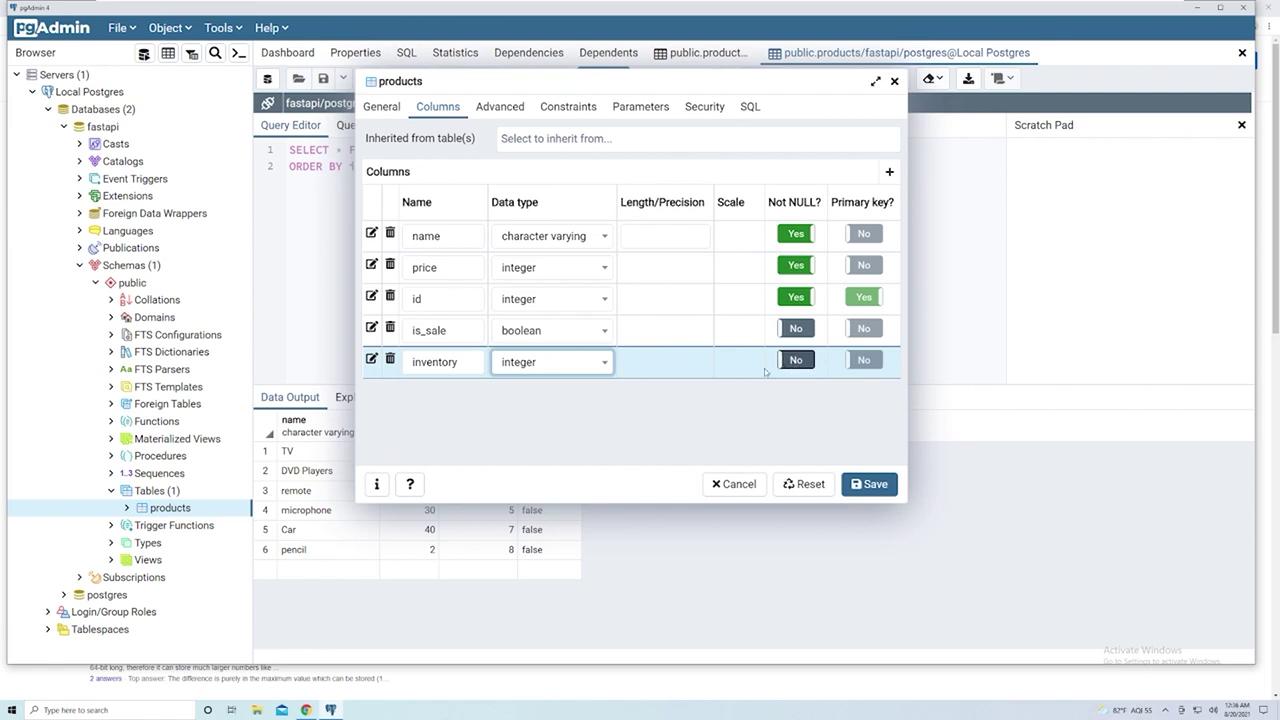Open the File menu

tap(122, 28)
